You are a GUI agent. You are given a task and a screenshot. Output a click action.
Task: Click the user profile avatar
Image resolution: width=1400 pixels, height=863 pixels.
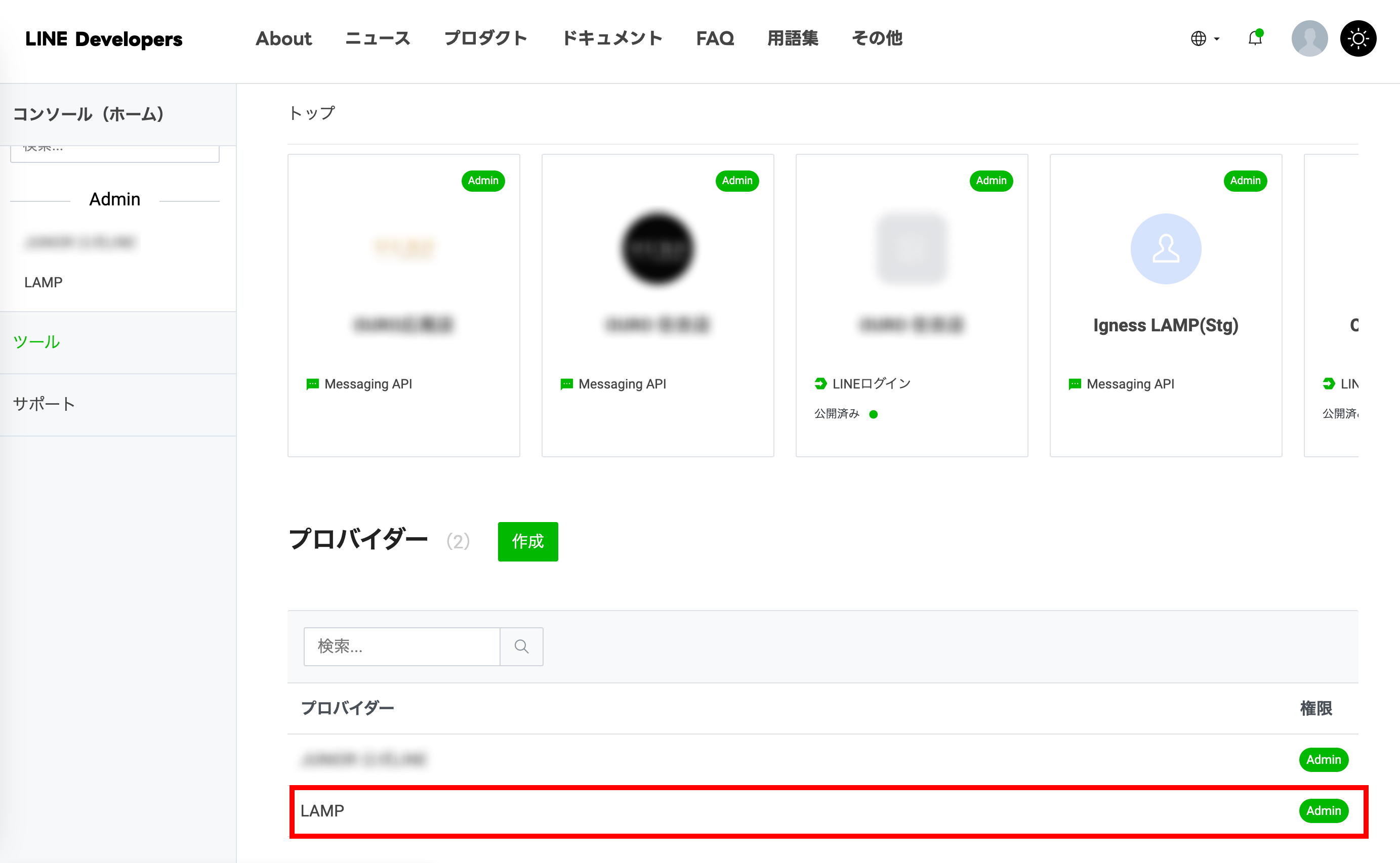coord(1309,38)
